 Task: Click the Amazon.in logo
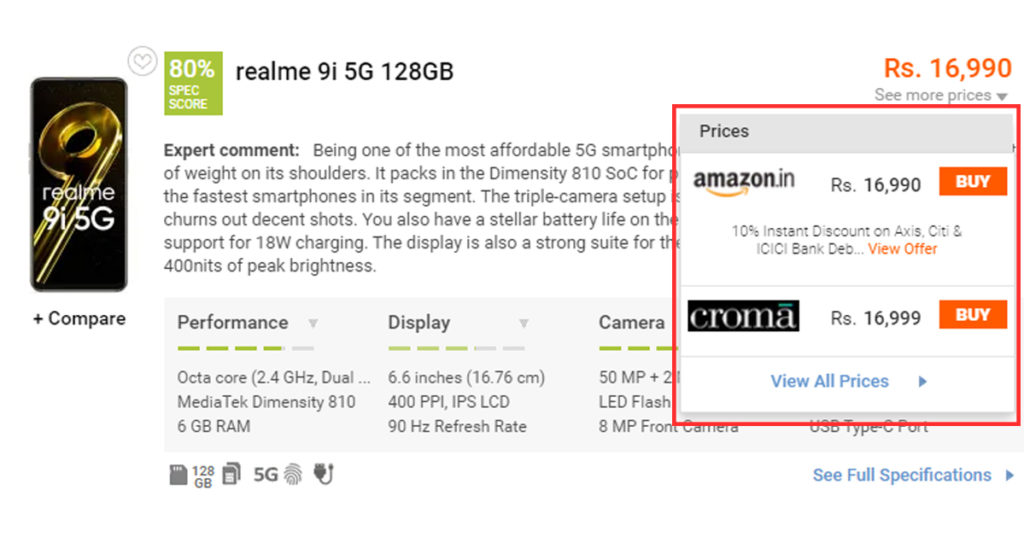744,183
